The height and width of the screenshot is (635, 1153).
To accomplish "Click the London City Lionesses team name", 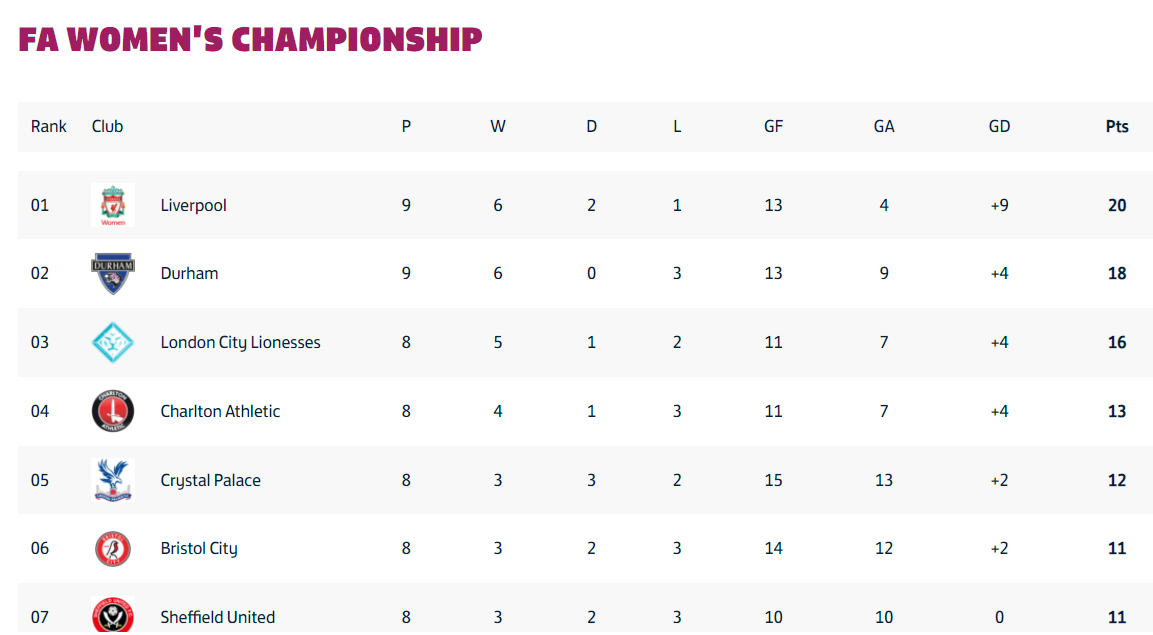I will pos(240,342).
